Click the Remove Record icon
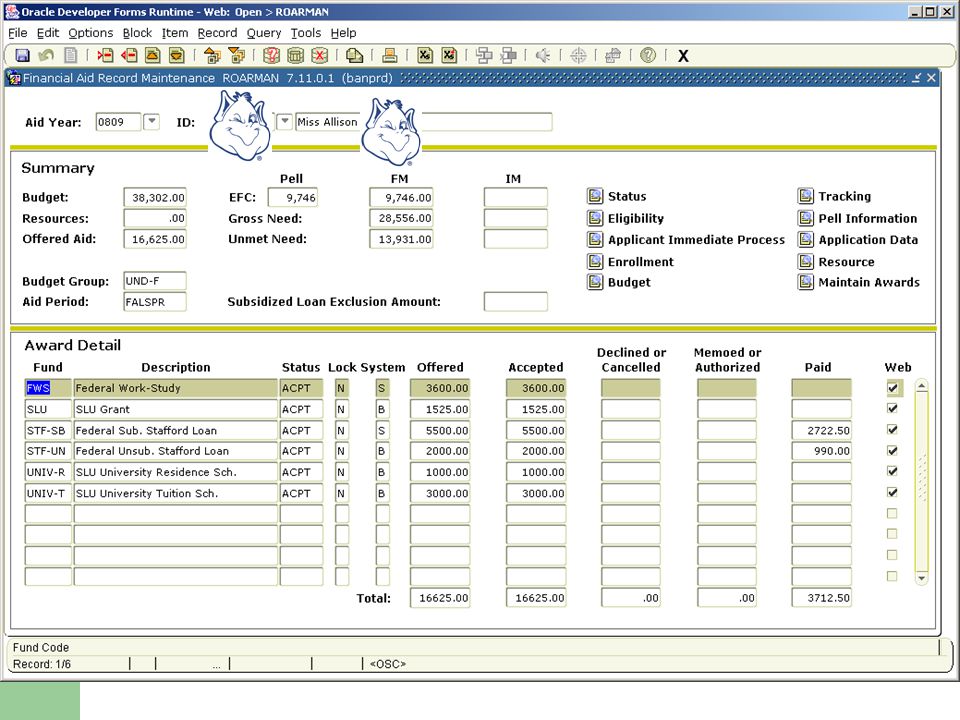The image size is (960, 720). pos(129,56)
